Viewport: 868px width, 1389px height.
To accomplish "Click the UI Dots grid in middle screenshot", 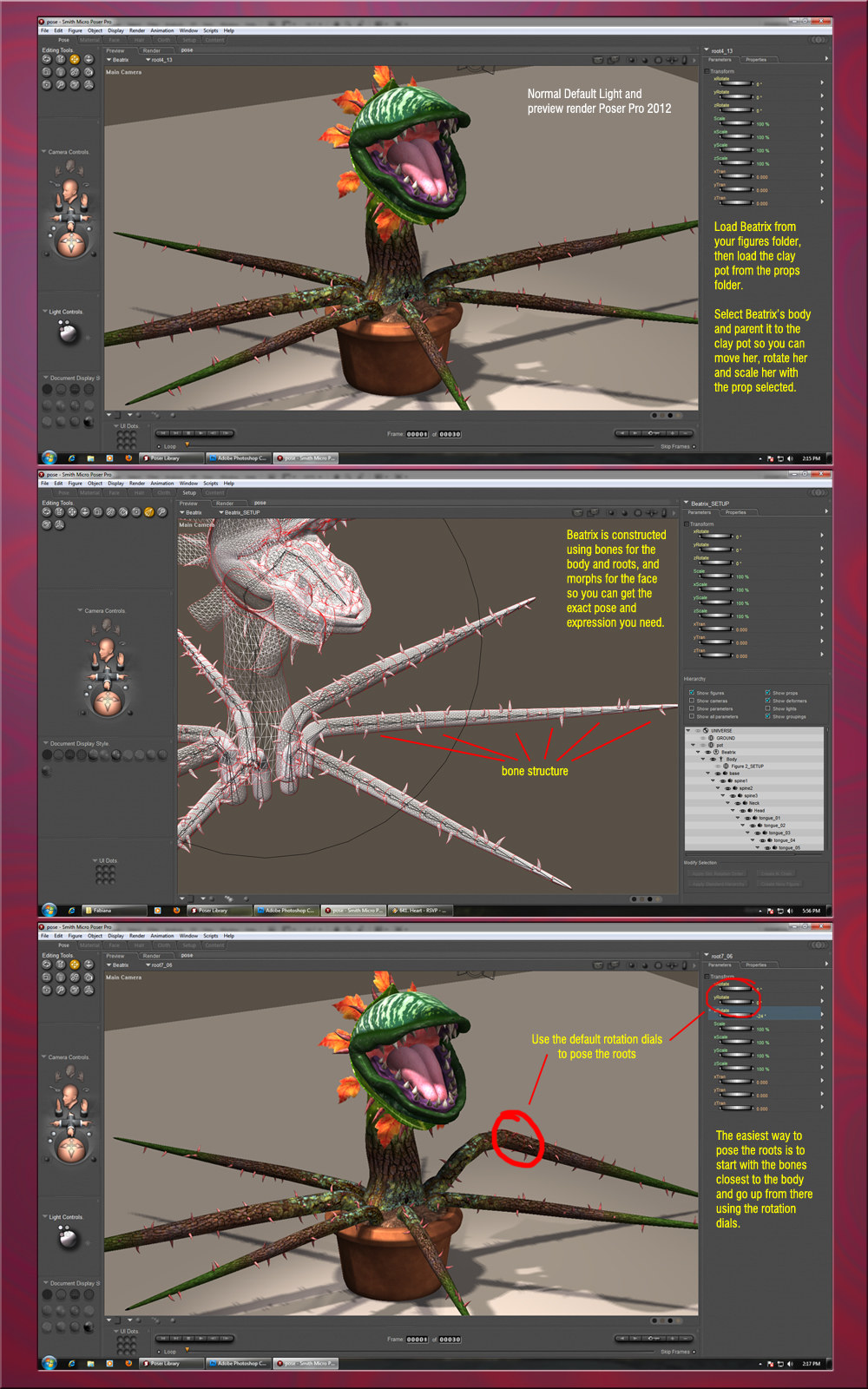I will click(106, 875).
